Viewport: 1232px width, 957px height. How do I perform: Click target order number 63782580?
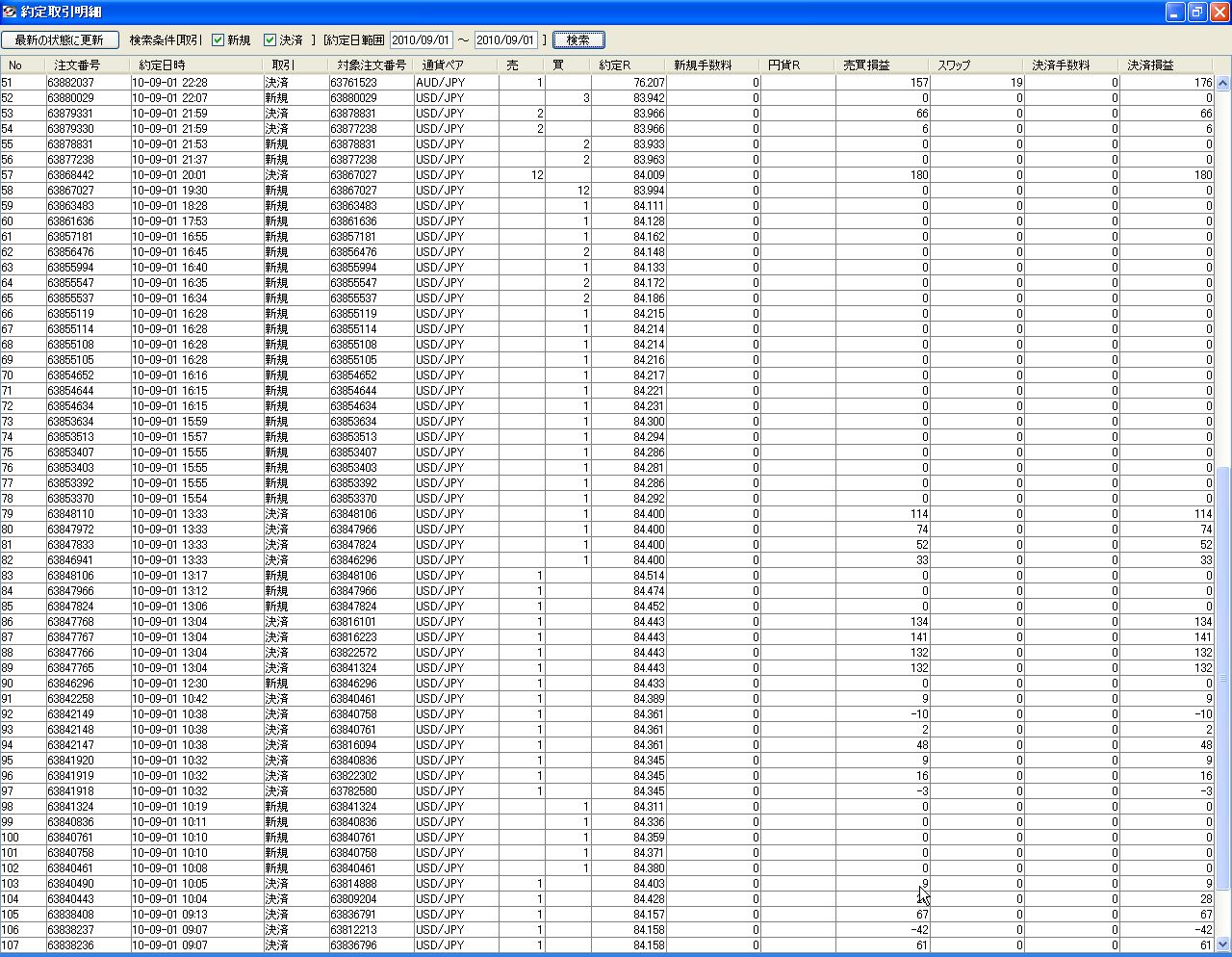353,791
